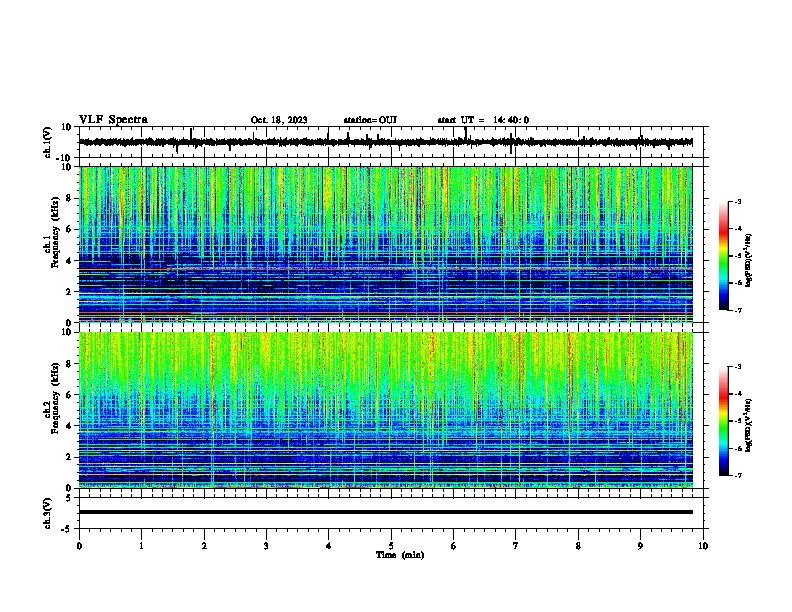Image resolution: width=792 pixels, height=612 pixels.
Task: Click the ch.1 spectrogram color scale bar
Action: click(724, 256)
